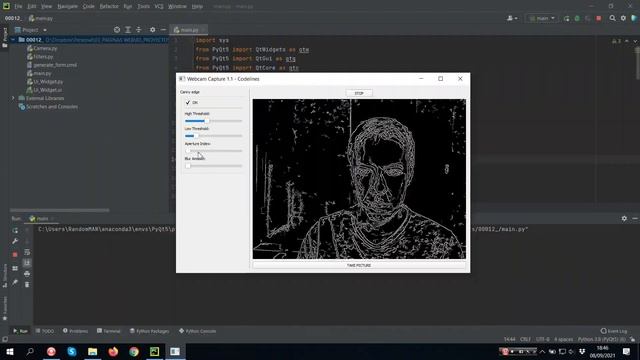Select Ui_Widget.py in project tree
This screenshot has width=640, height=360.
45,82
